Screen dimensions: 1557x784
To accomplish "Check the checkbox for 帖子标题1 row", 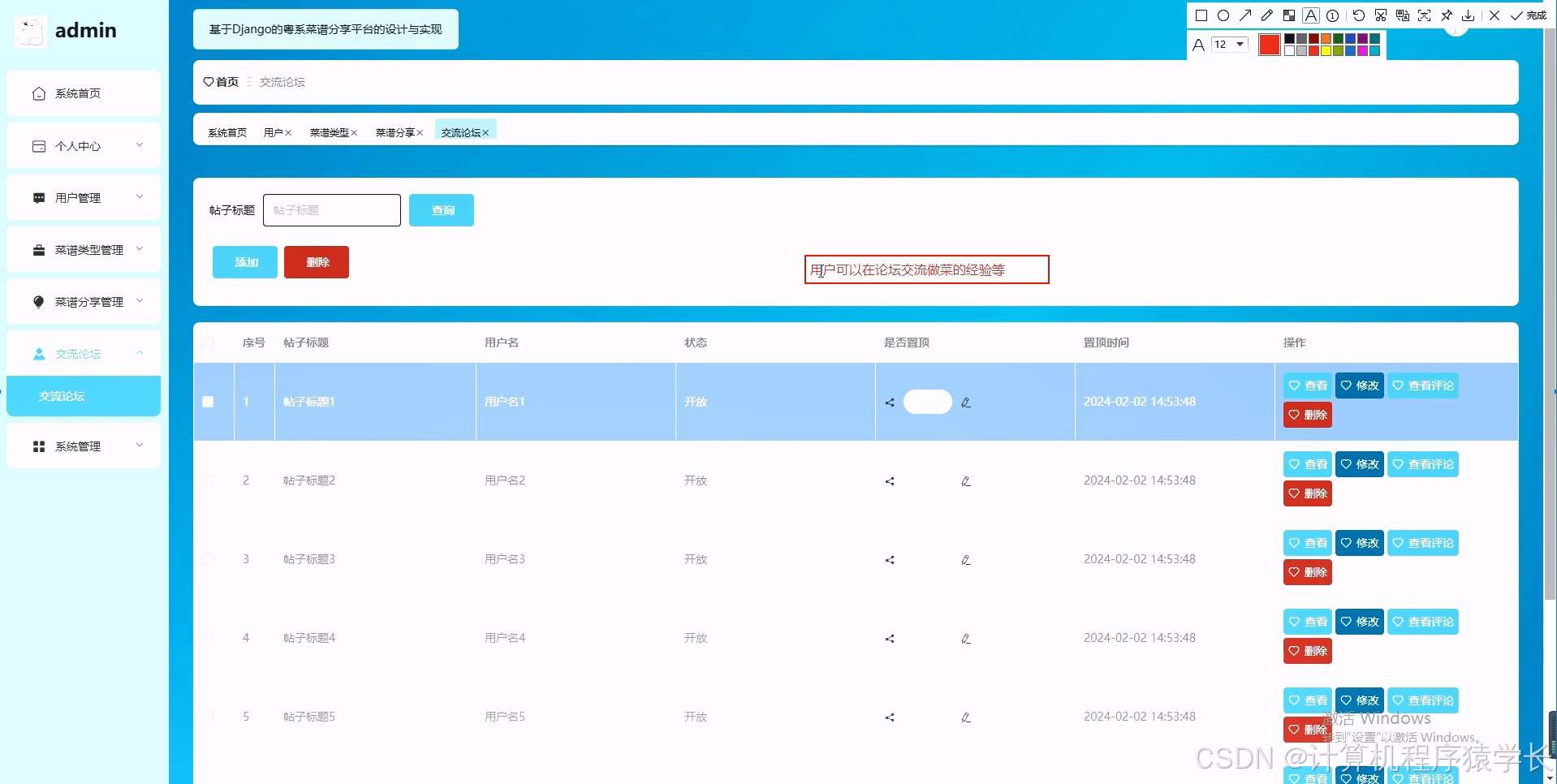I will (208, 402).
